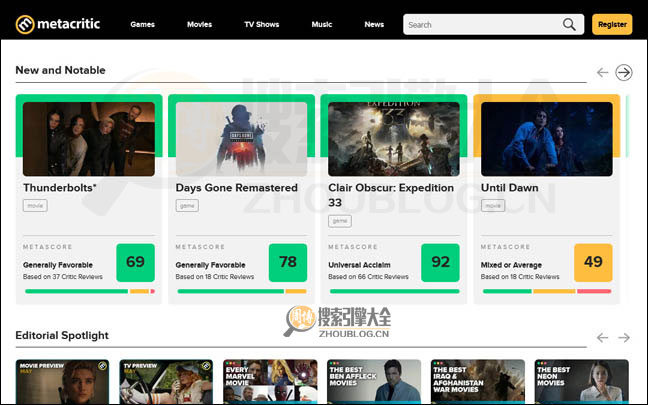
Task: Open the News section dropdown
Action: point(374,24)
